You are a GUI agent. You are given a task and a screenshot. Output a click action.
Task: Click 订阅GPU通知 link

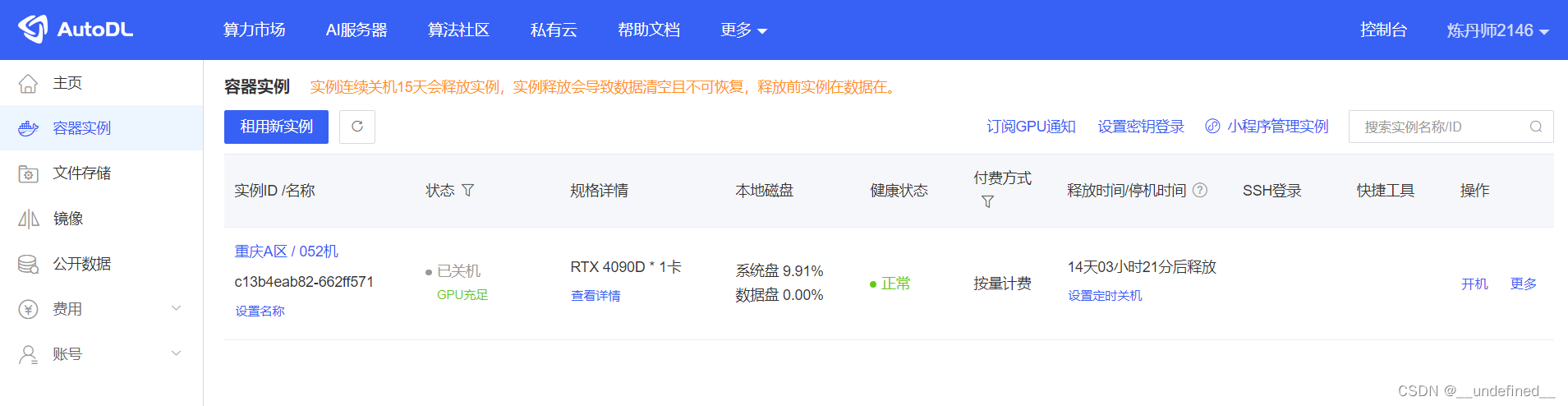tap(1031, 127)
